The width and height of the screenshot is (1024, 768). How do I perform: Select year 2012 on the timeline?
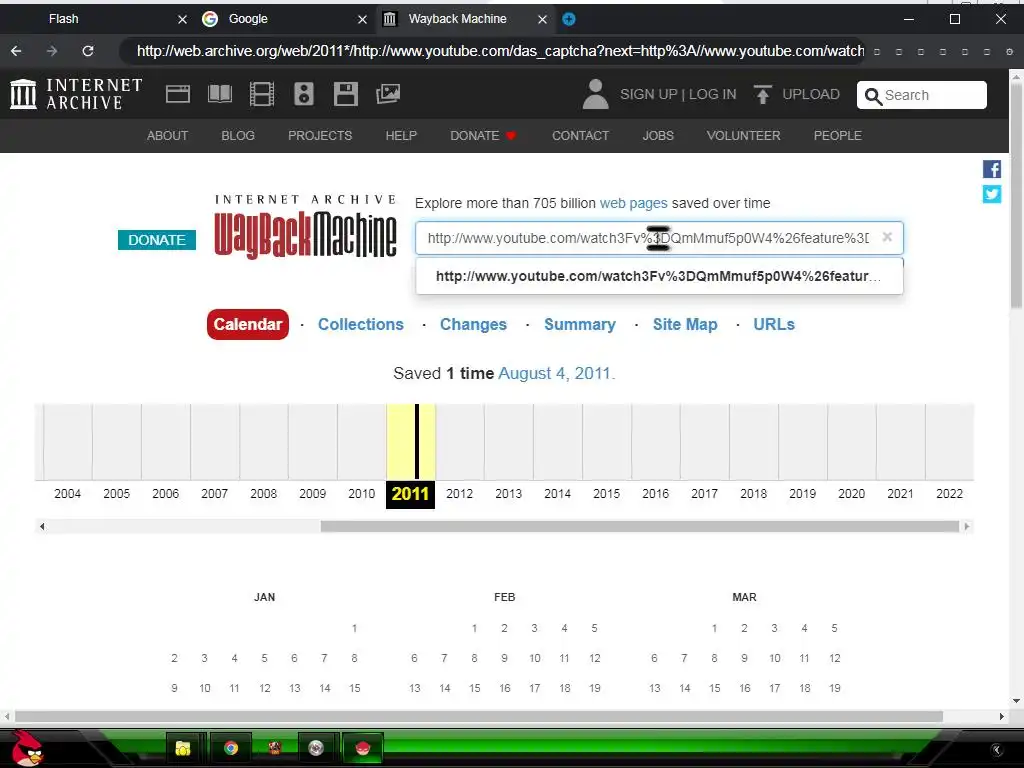point(460,494)
